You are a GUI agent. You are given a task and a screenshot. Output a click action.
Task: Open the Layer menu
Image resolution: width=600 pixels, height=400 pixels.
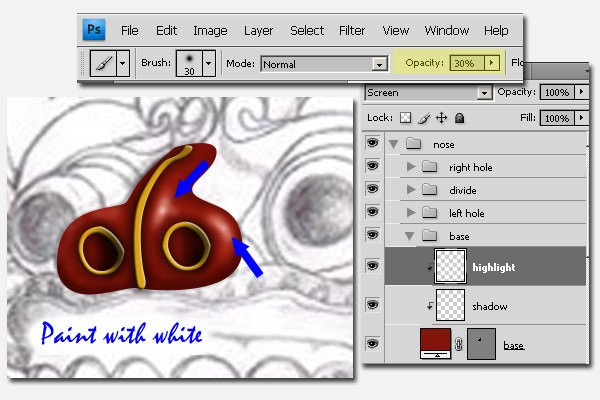pos(258,31)
